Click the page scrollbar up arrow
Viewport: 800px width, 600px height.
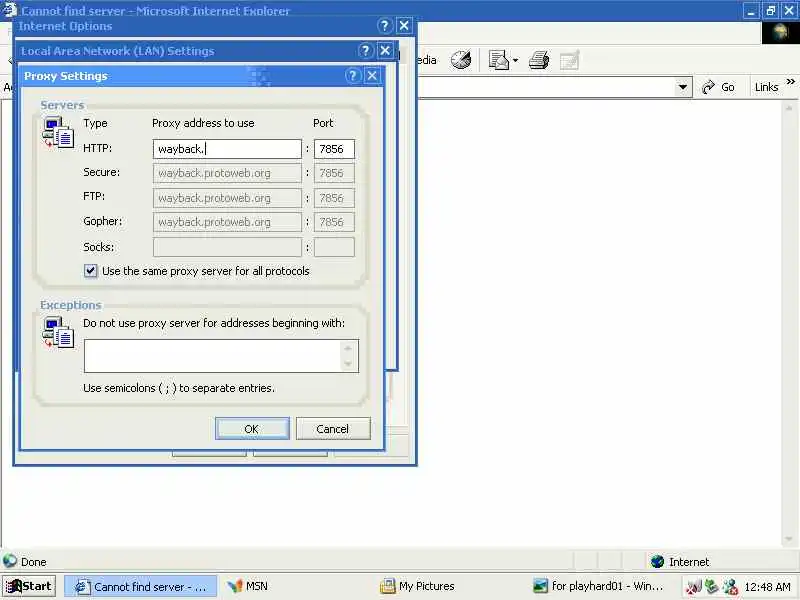[789, 108]
